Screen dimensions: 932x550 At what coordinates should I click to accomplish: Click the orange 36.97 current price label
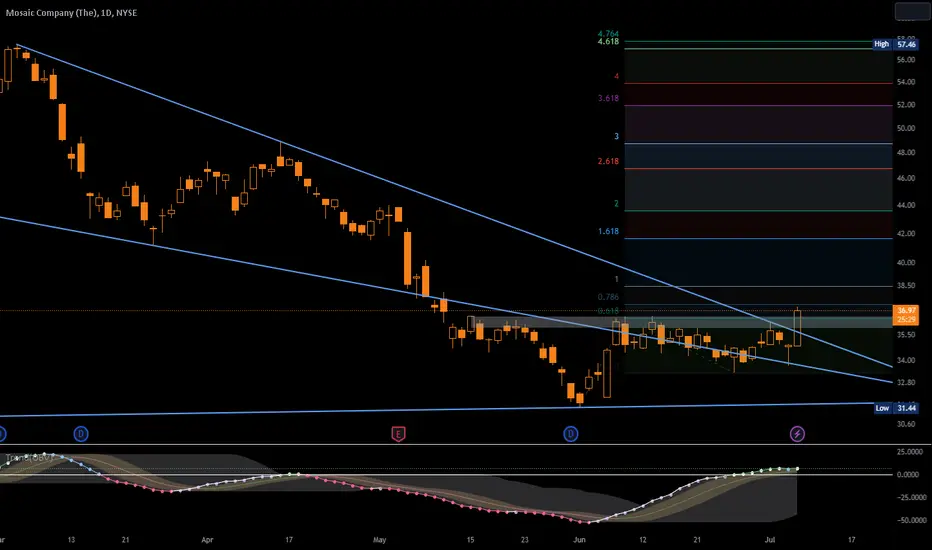click(x=906, y=315)
